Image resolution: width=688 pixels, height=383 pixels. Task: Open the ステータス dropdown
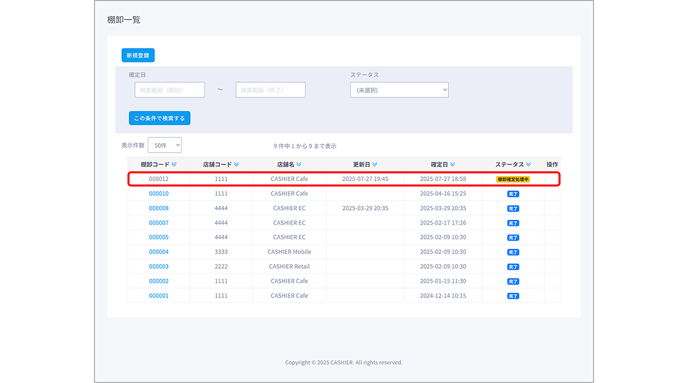(x=399, y=90)
